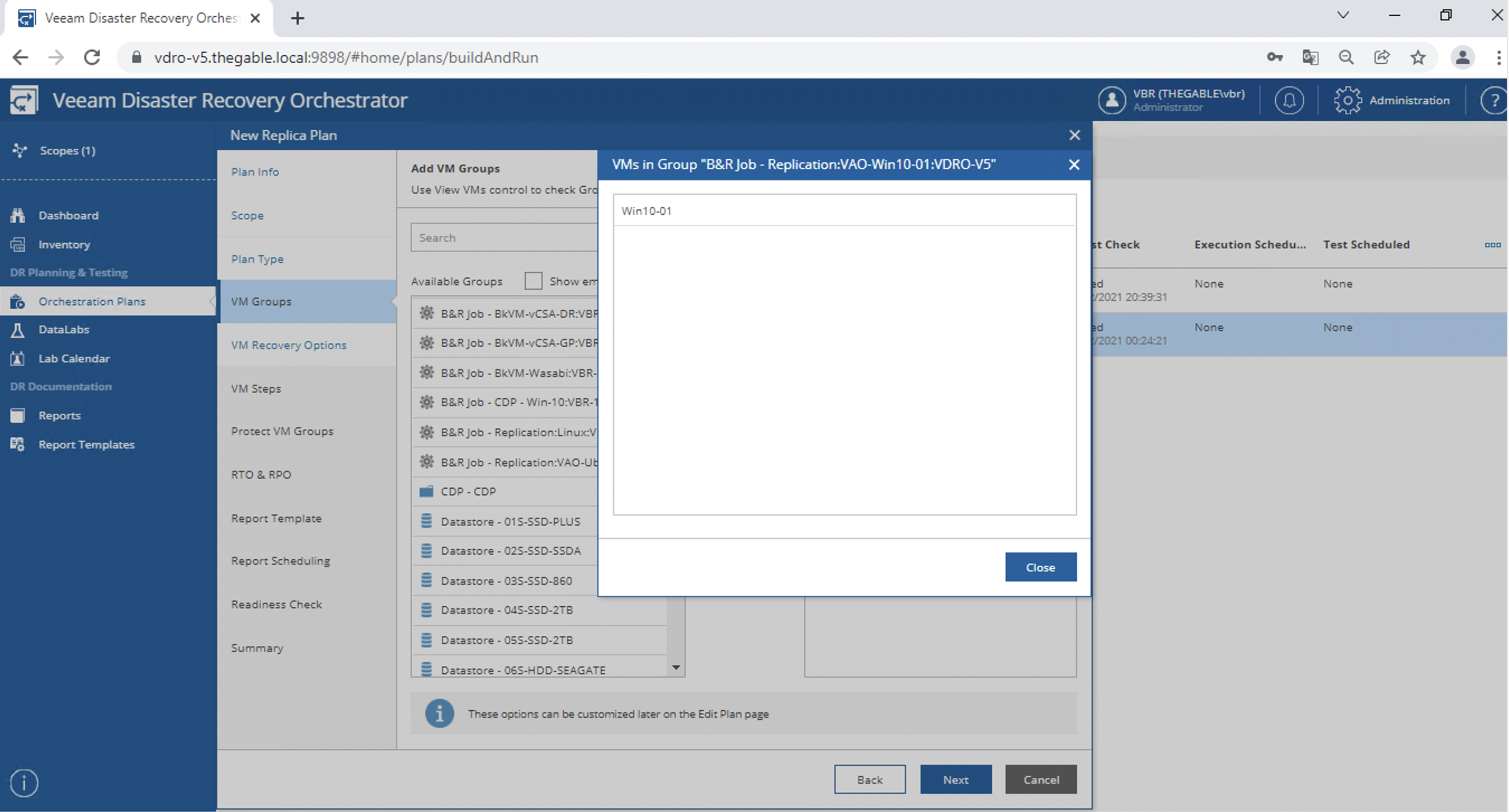Reload the page

[92, 58]
